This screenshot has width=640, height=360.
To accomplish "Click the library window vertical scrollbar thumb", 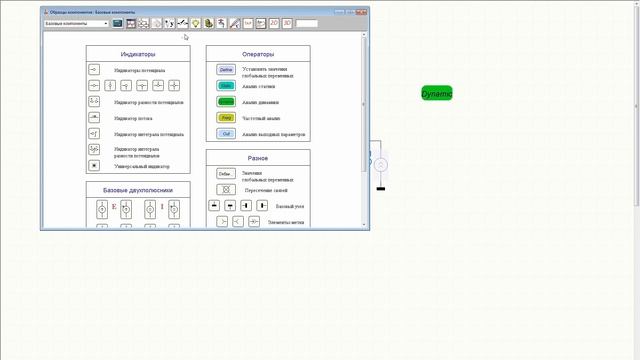I will coord(363,105).
